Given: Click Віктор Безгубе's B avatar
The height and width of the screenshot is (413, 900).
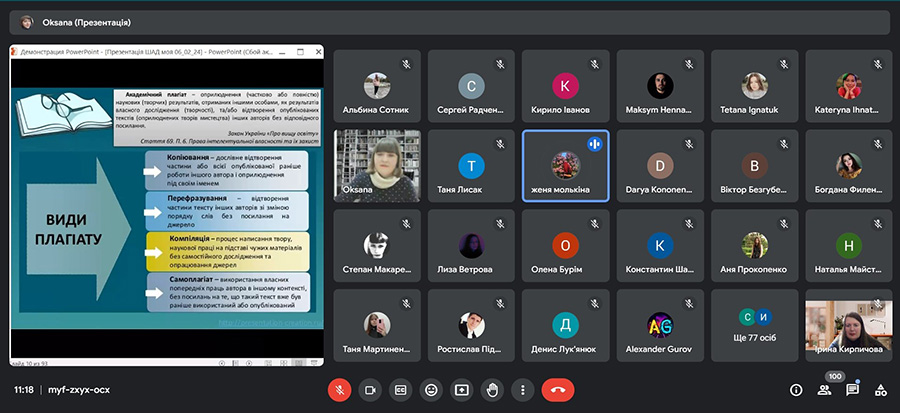Looking at the screenshot, I should 755,166.
